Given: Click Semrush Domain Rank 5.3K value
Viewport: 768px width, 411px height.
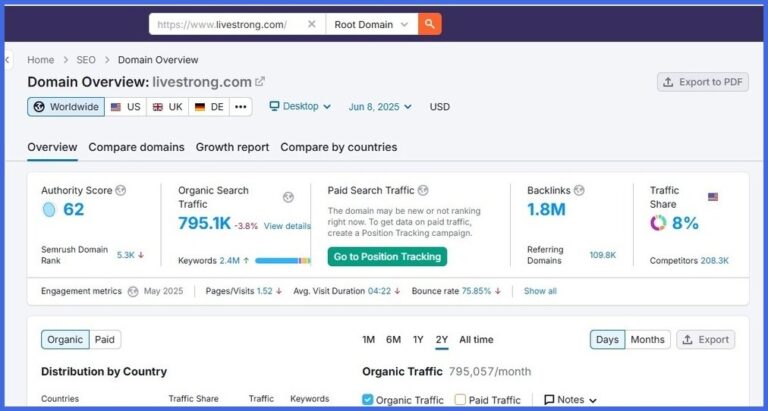Looking at the screenshot, I should coord(125,255).
